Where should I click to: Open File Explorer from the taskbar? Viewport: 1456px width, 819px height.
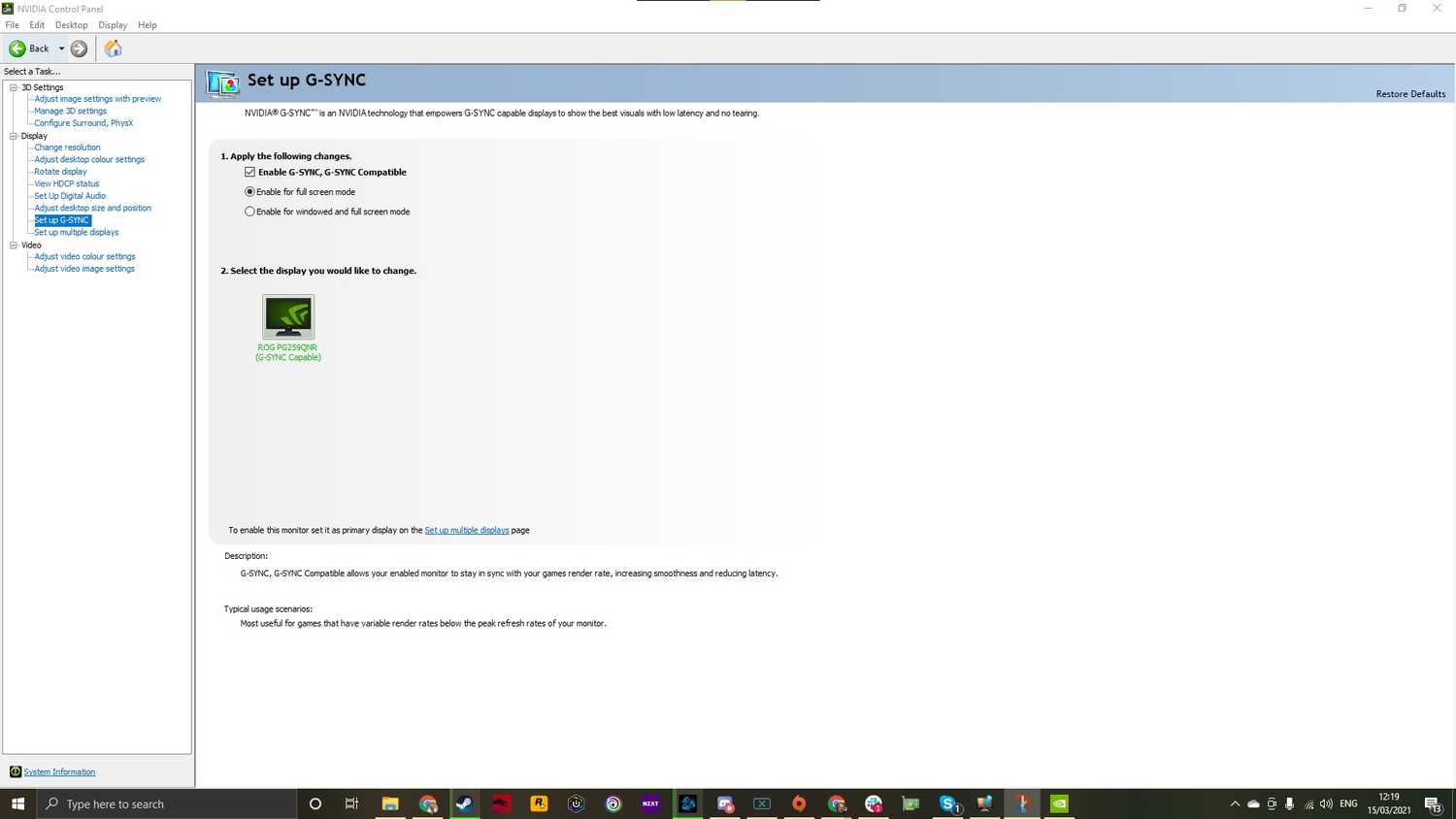[390, 803]
